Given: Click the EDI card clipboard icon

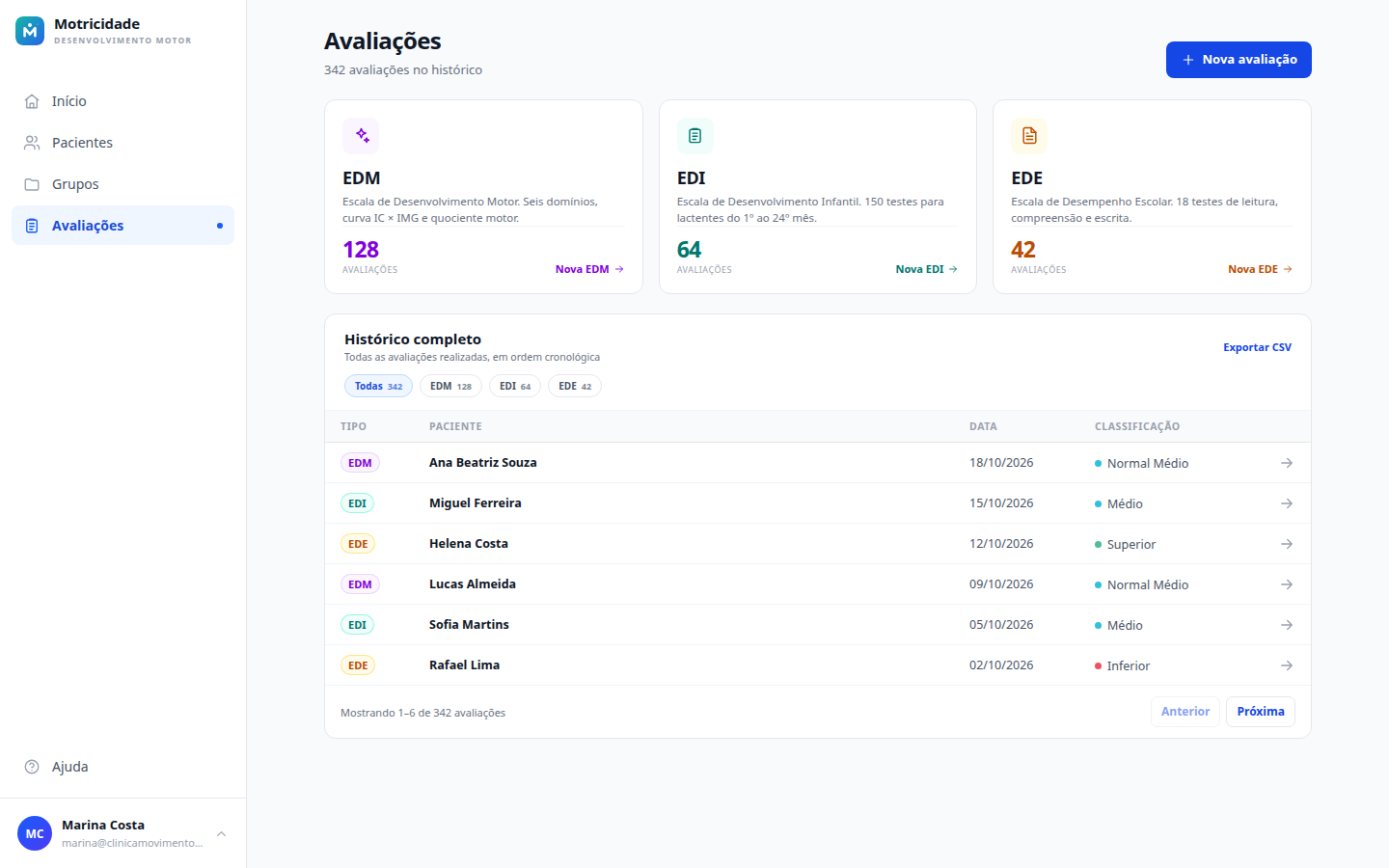Looking at the screenshot, I should coord(695,136).
